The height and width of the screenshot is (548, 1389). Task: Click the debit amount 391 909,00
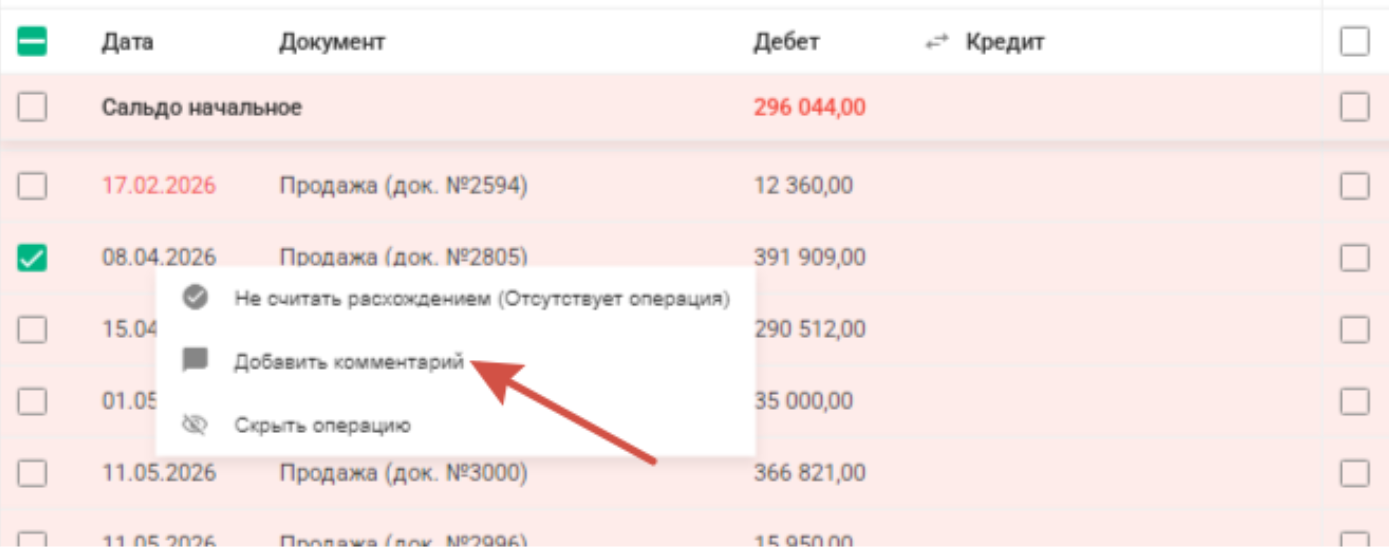point(809,258)
